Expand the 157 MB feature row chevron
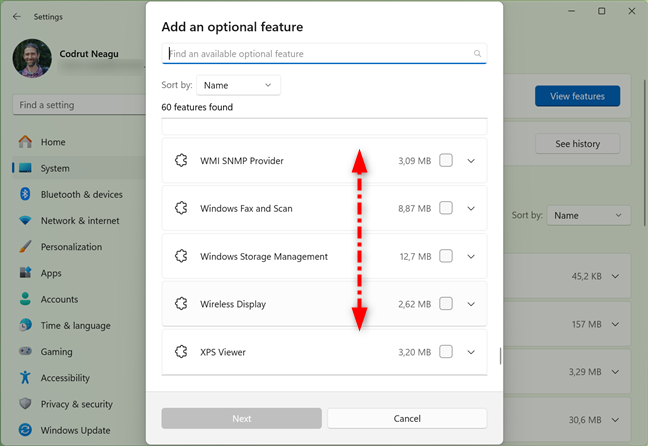Viewport: 648px width, 446px height. coord(616,324)
